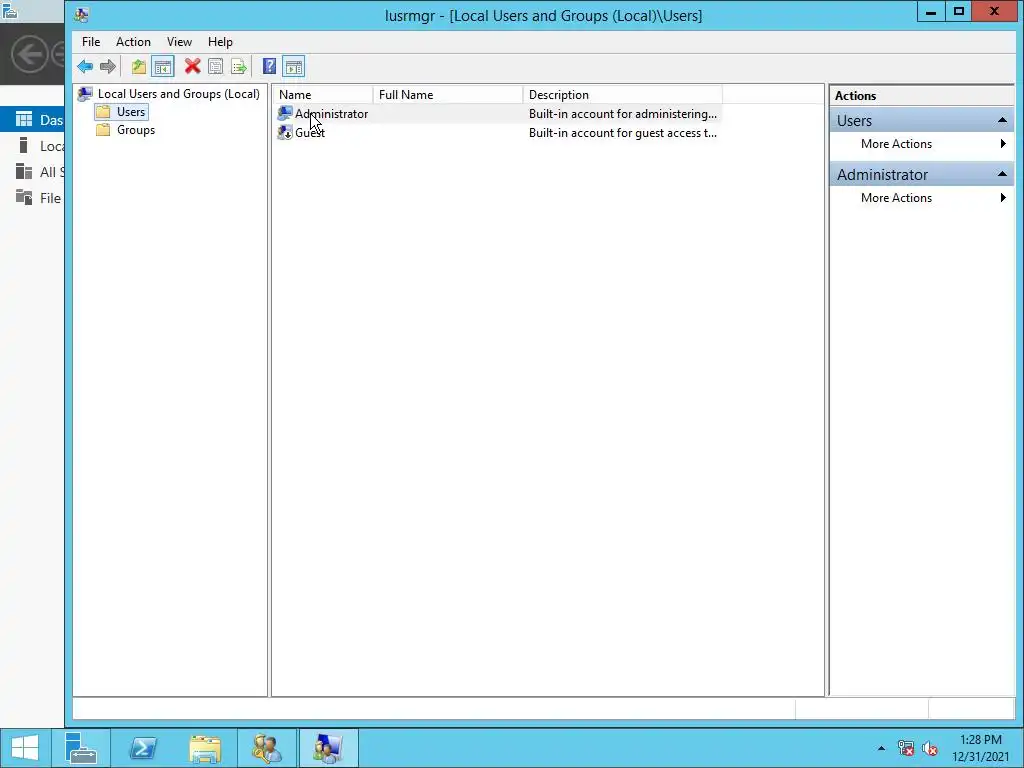Select File services in Server Manager sidebar

(32, 198)
